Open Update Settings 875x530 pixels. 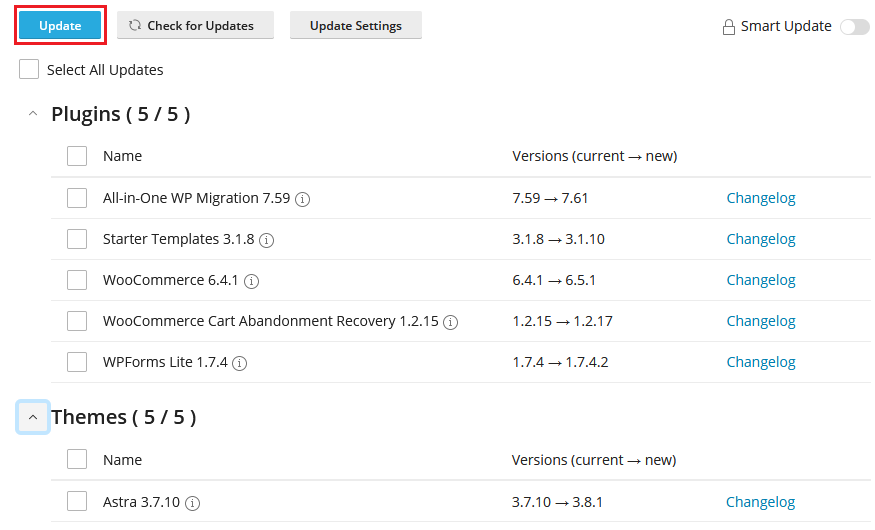click(x=355, y=26)
